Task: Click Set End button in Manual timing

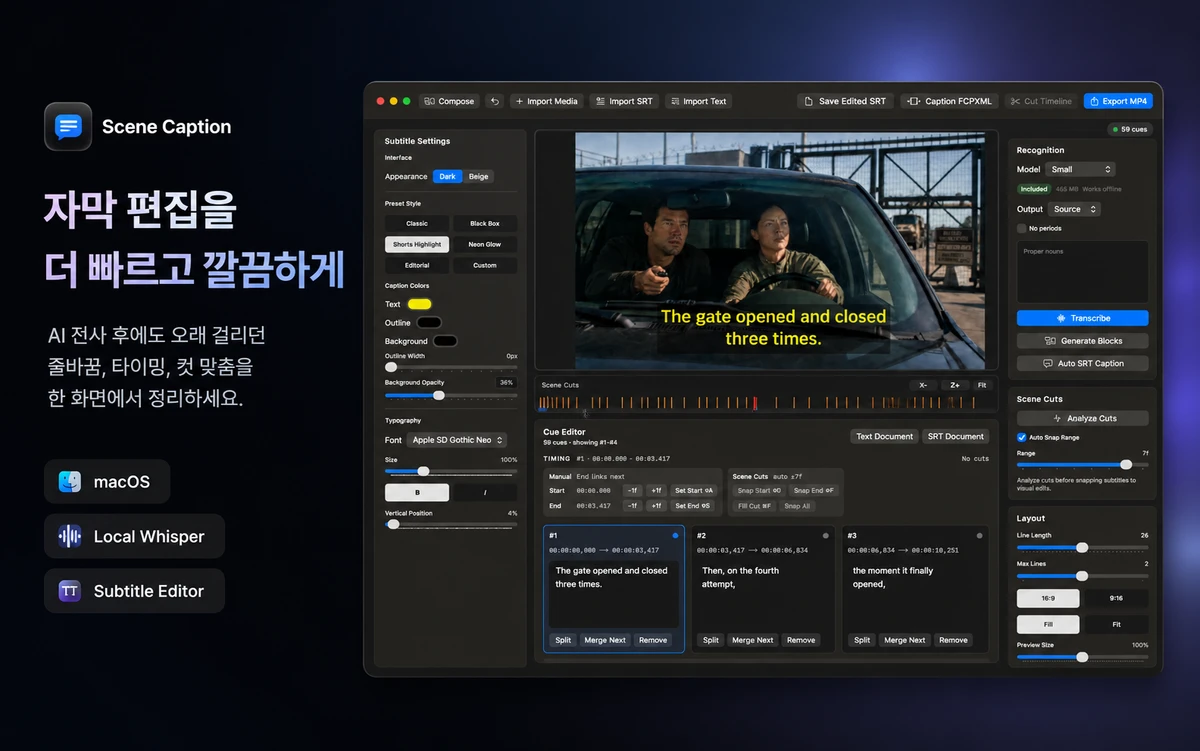Action: 692,506
